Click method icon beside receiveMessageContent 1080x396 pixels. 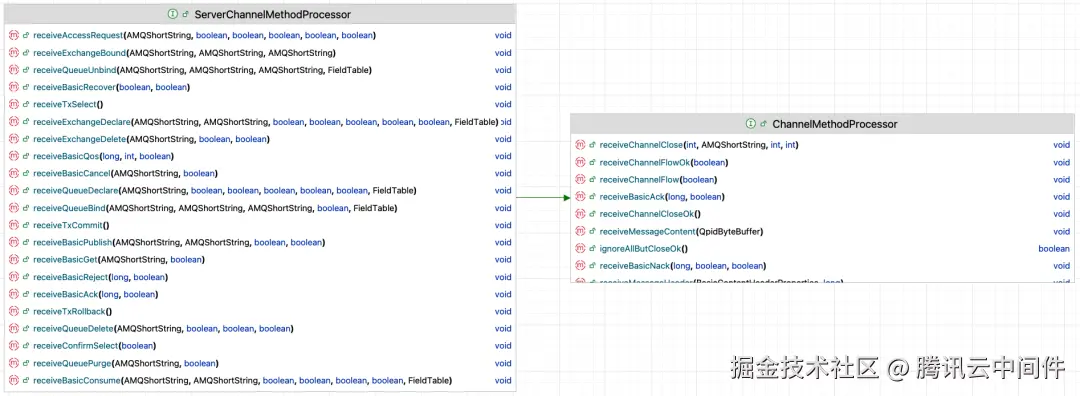pyautogui.click(x=580, y=231)
